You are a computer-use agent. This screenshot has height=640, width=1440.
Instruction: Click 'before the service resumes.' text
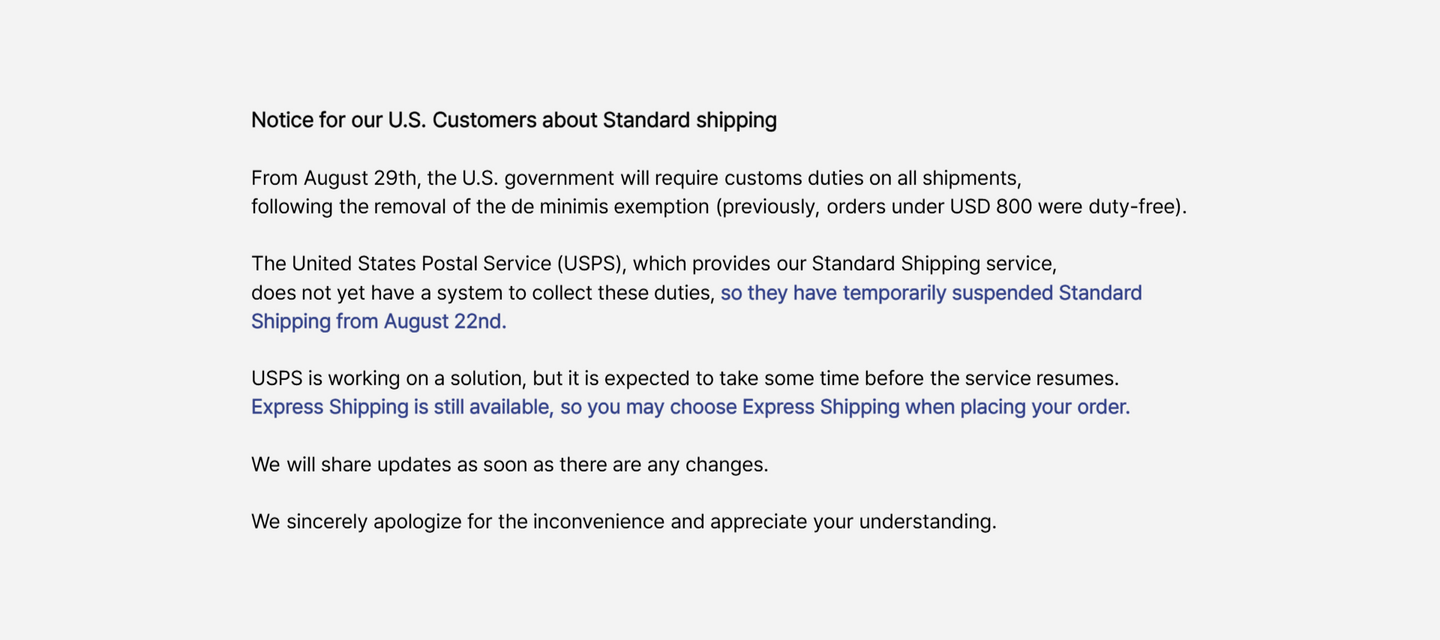[992, 378]
